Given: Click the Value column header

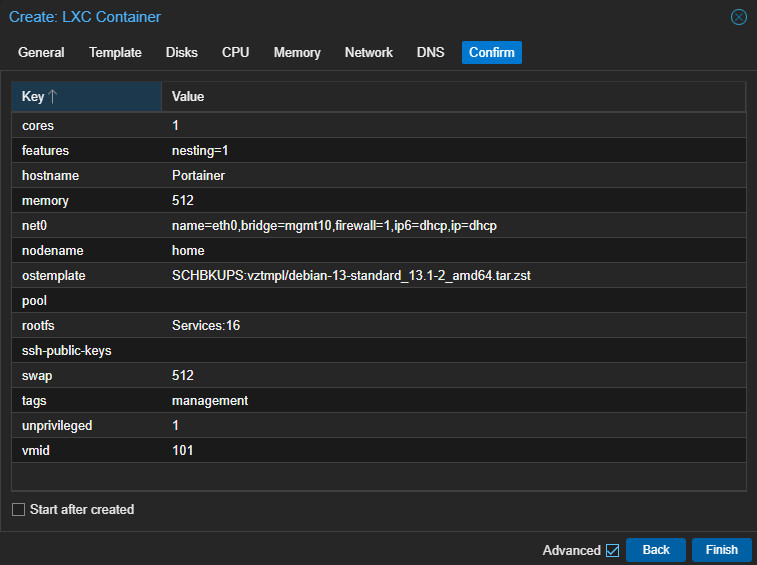Looking at the screenshot, I should click(x=453, y=97).
